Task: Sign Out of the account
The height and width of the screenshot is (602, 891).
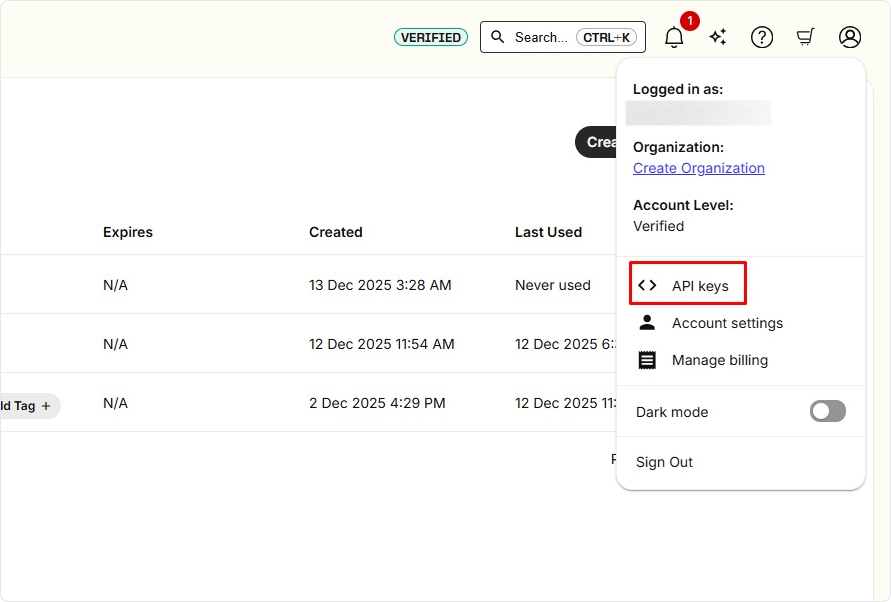Action: pyautogui.click(x=664, y=462)
